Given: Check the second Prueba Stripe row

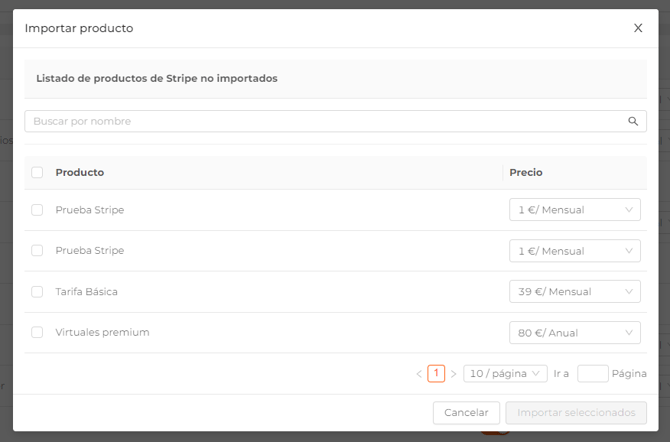Looking at the screenshot, I should tap(37, 250).
